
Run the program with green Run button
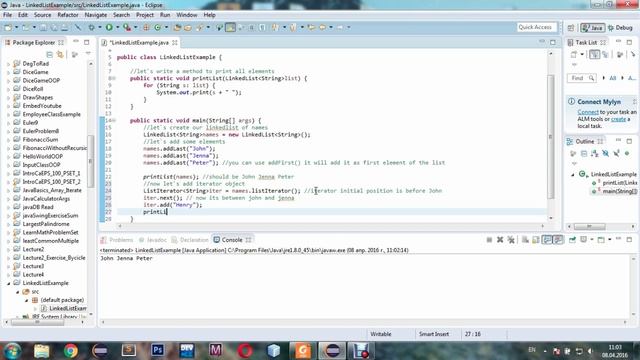click(x=109, y=27)
